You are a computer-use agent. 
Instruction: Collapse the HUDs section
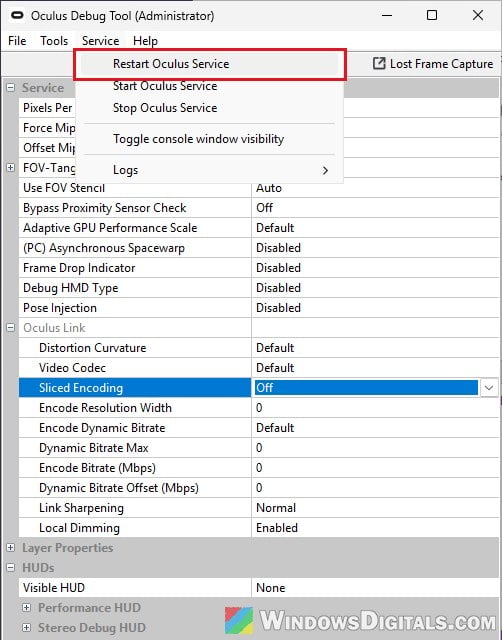pyautogui.click(x=11, y=568)
